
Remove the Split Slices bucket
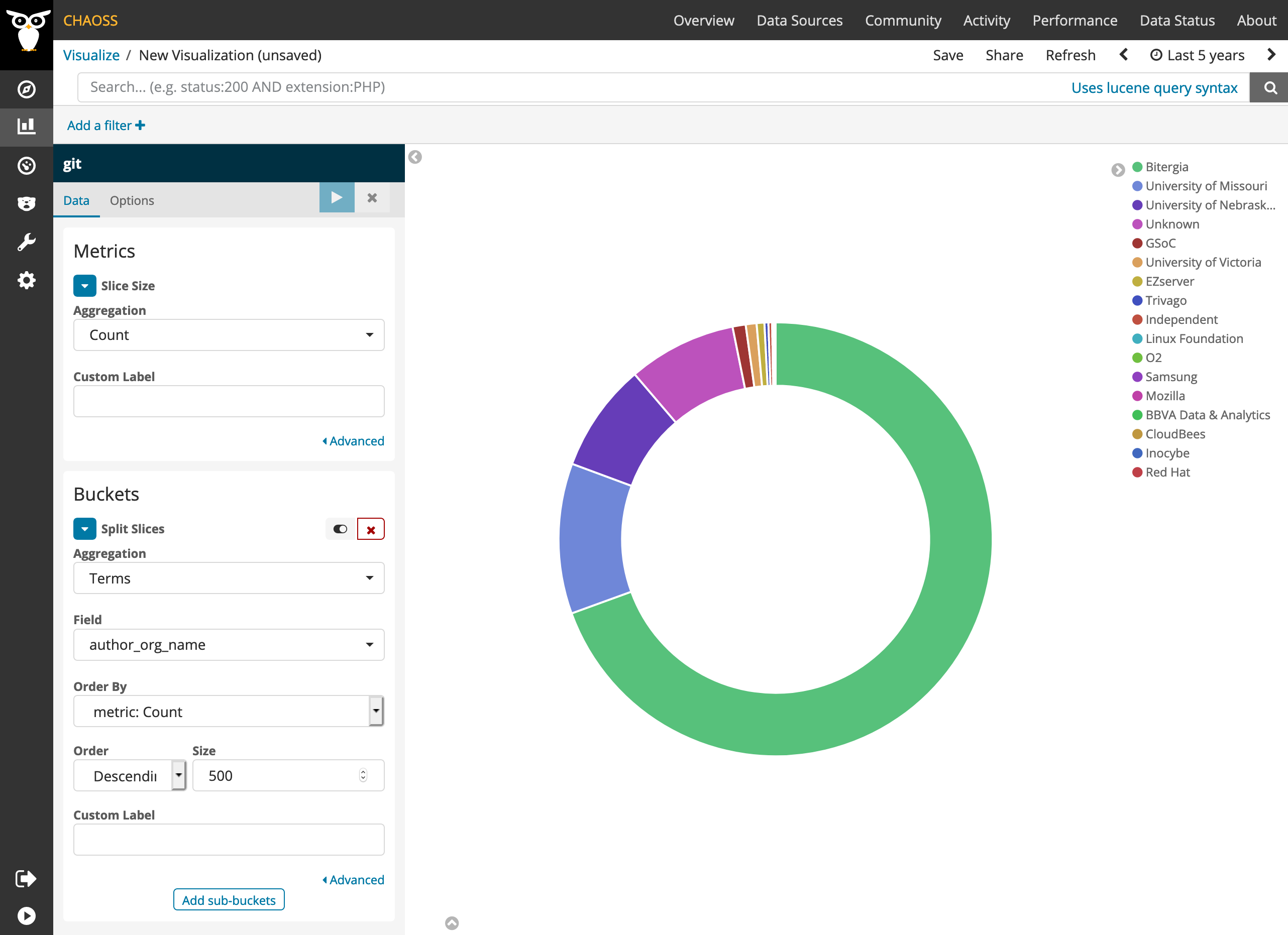[x=371, y=529]
